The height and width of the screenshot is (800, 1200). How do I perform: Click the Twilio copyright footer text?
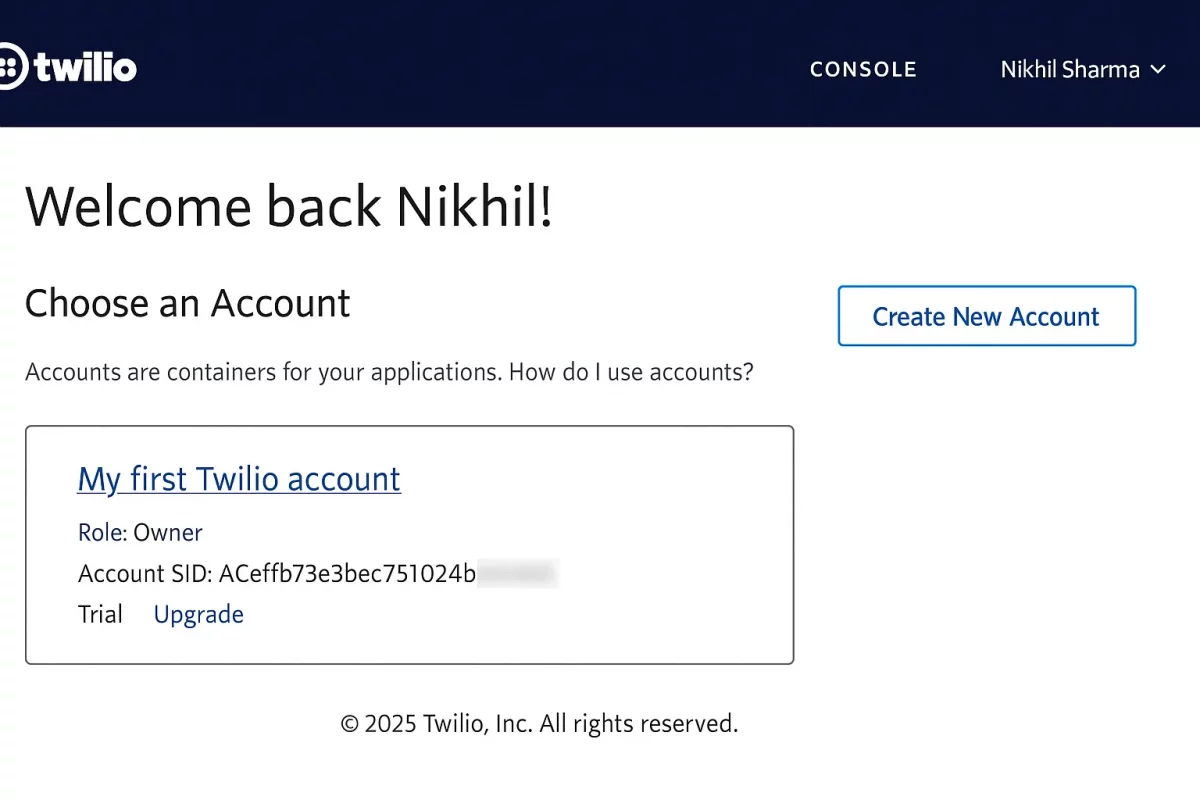(x=538, y=722)
